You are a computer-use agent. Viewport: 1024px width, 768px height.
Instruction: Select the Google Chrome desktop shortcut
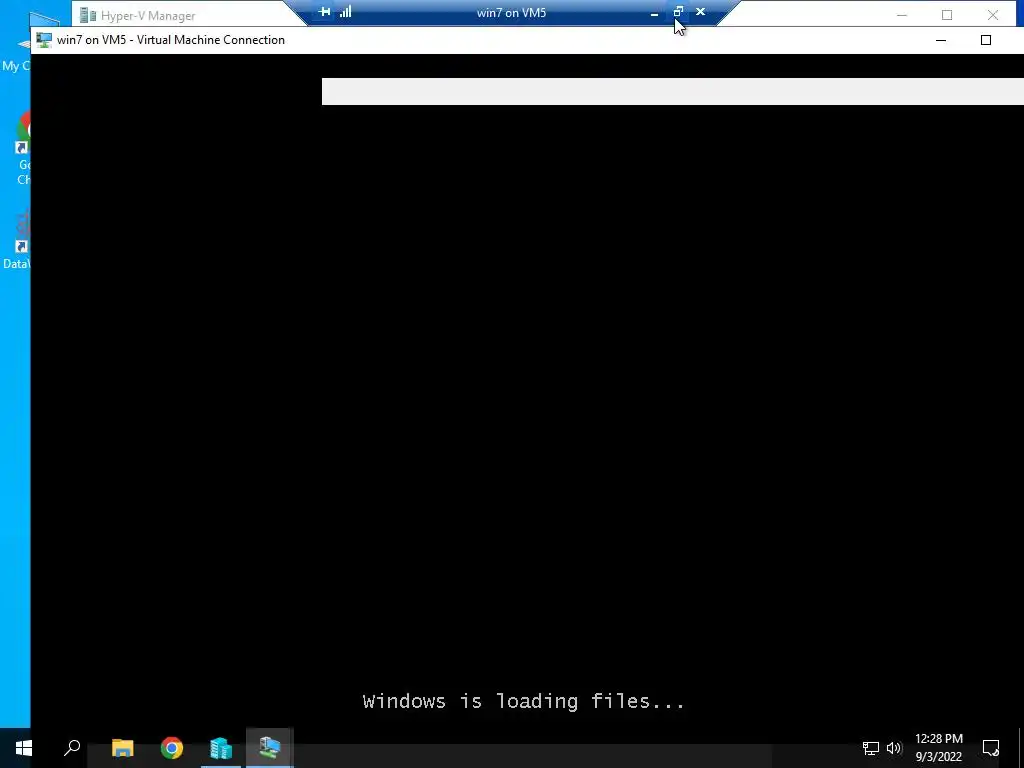[21, 148]
